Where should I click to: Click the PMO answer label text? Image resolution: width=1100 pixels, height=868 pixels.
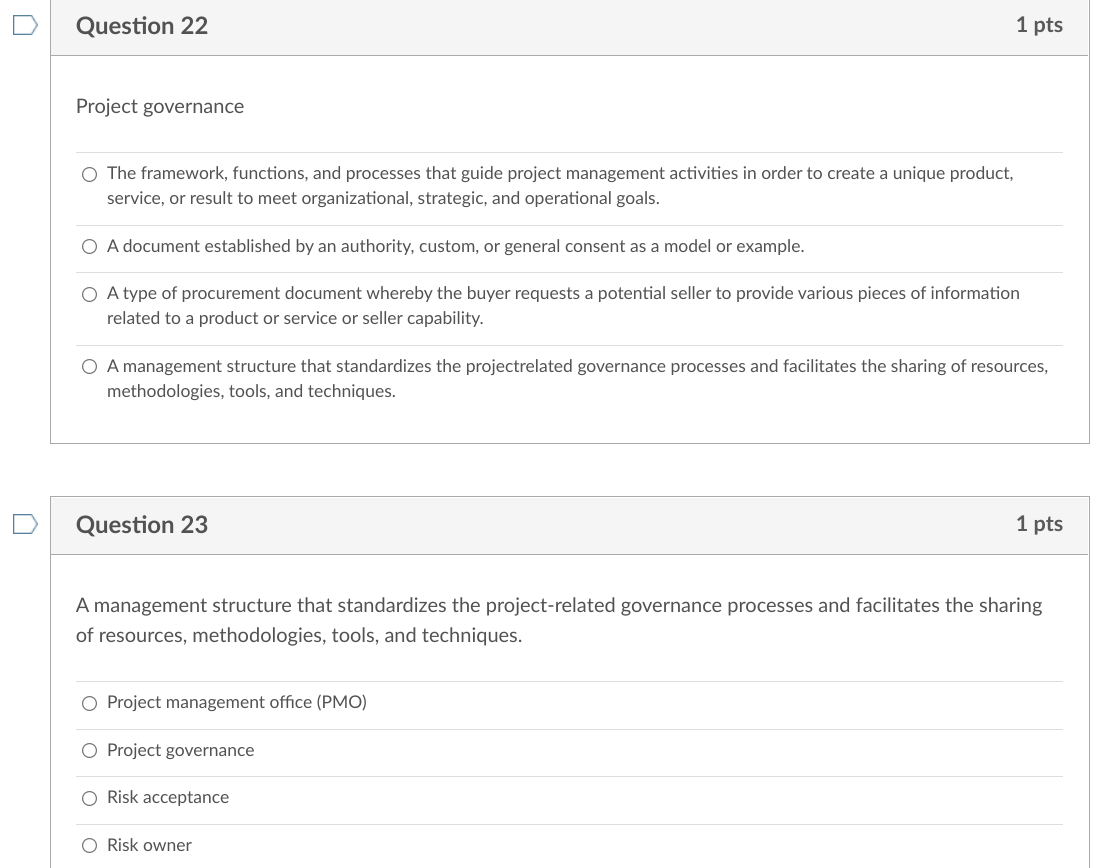click(x=236, y=702)
